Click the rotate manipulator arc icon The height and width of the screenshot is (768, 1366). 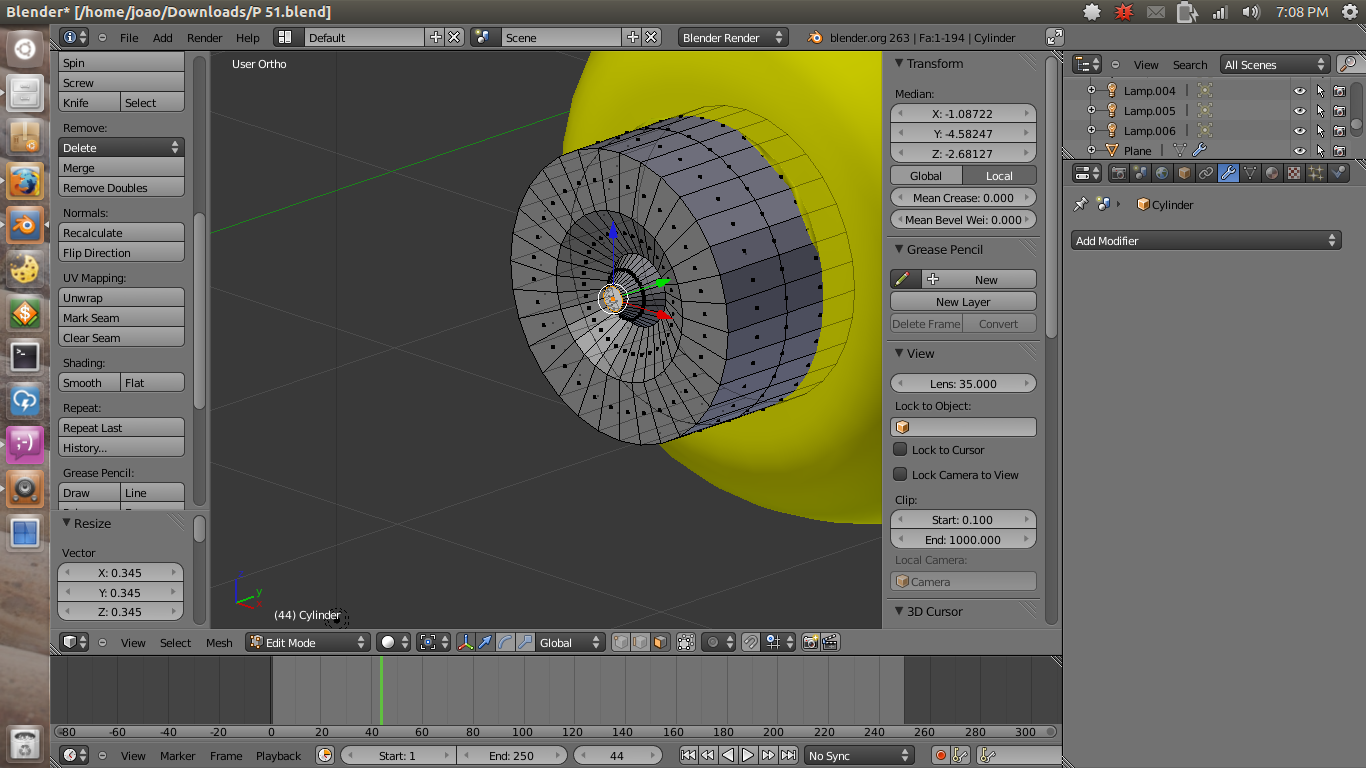506,643
